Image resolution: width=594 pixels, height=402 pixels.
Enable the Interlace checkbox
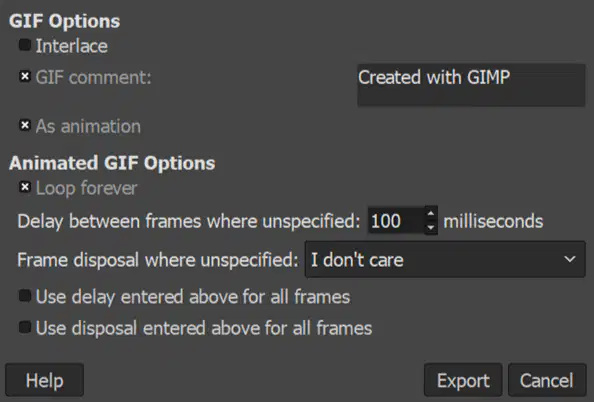25,45
